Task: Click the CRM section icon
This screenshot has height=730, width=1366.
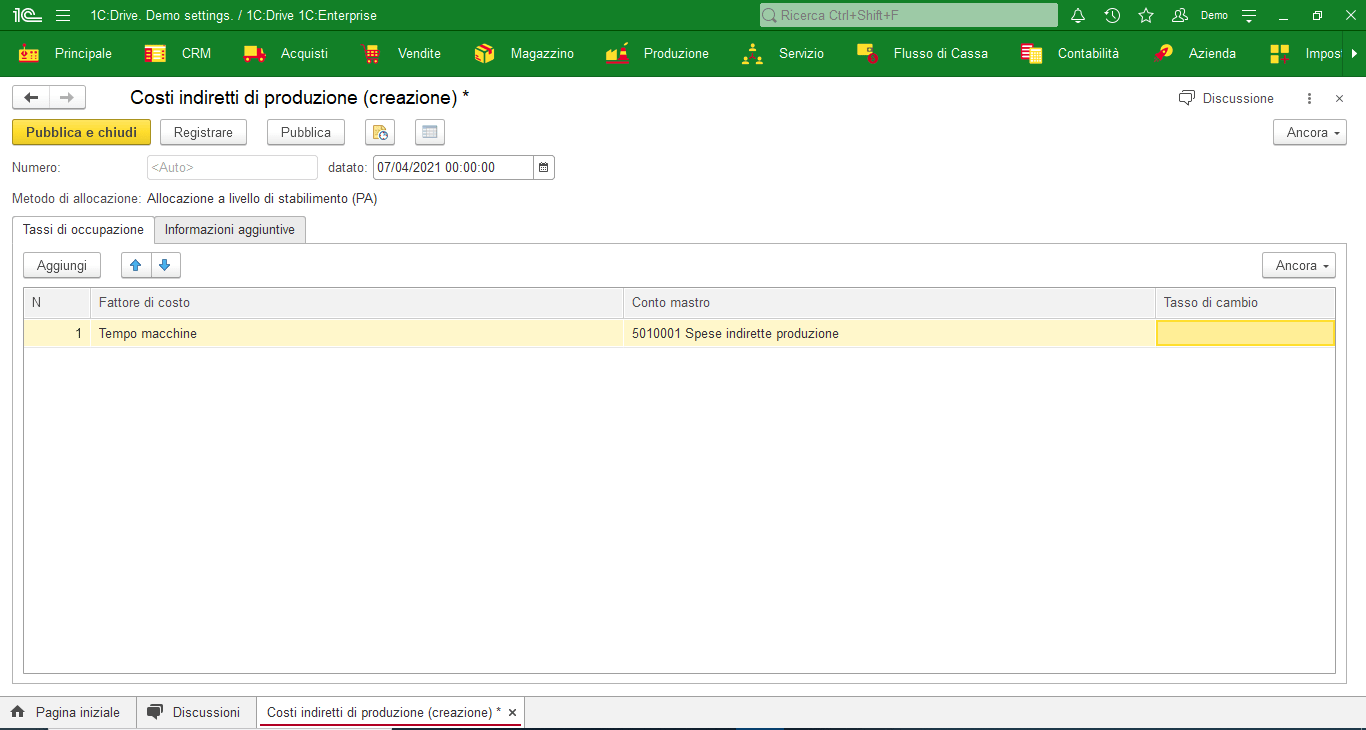Action: point(155,54)
